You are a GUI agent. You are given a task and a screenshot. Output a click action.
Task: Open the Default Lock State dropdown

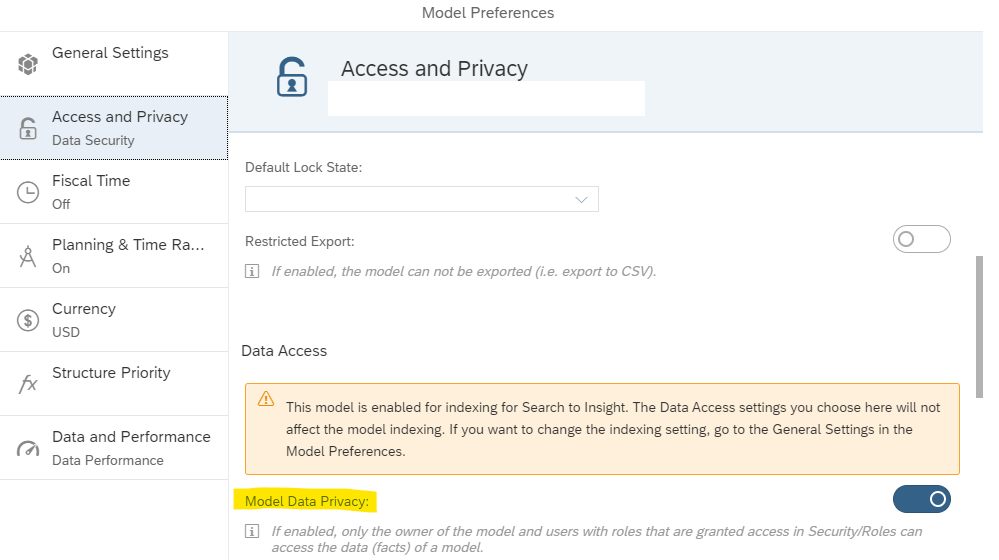(x=421, y=199)
